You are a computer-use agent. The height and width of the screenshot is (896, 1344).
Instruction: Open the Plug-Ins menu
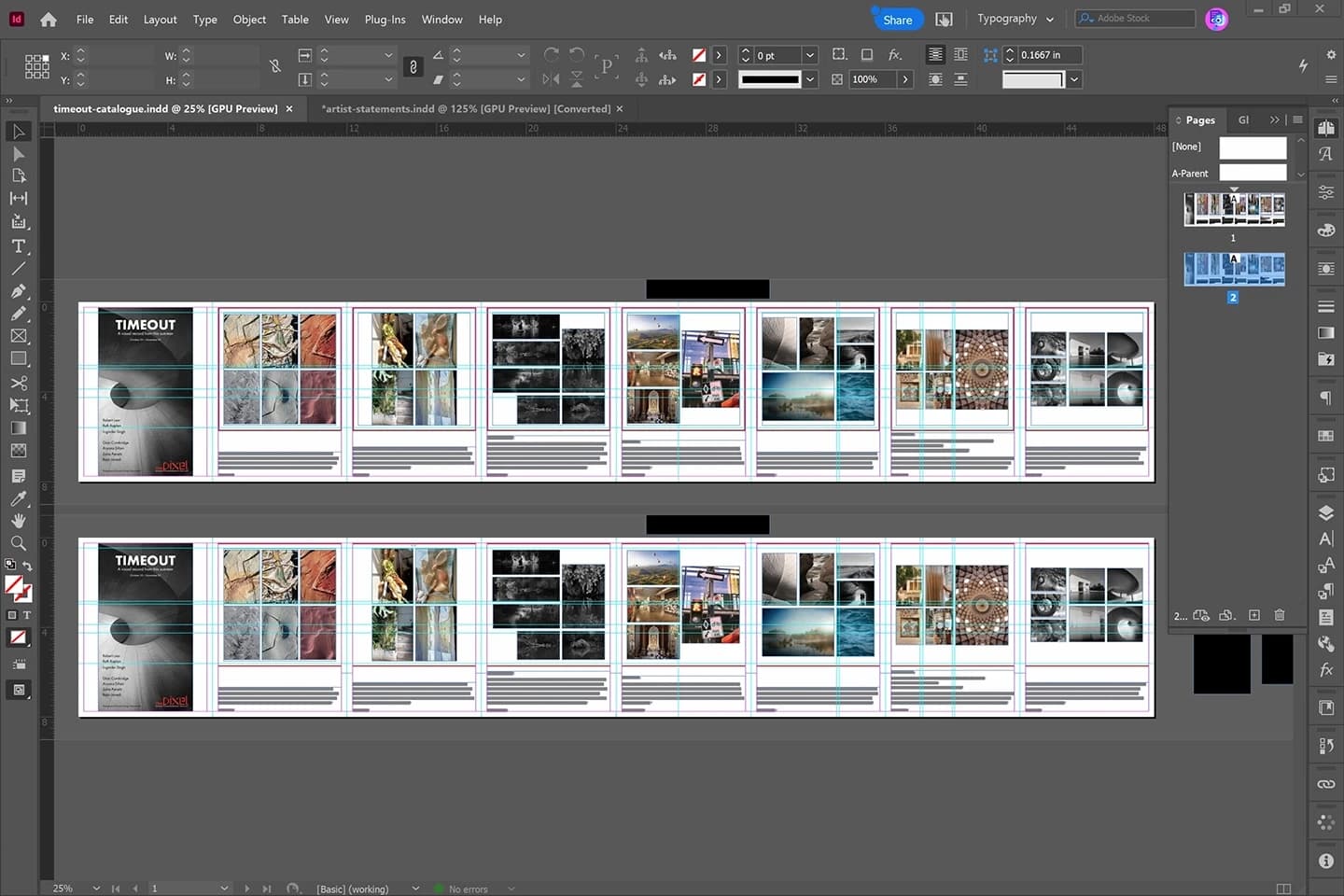385,20
